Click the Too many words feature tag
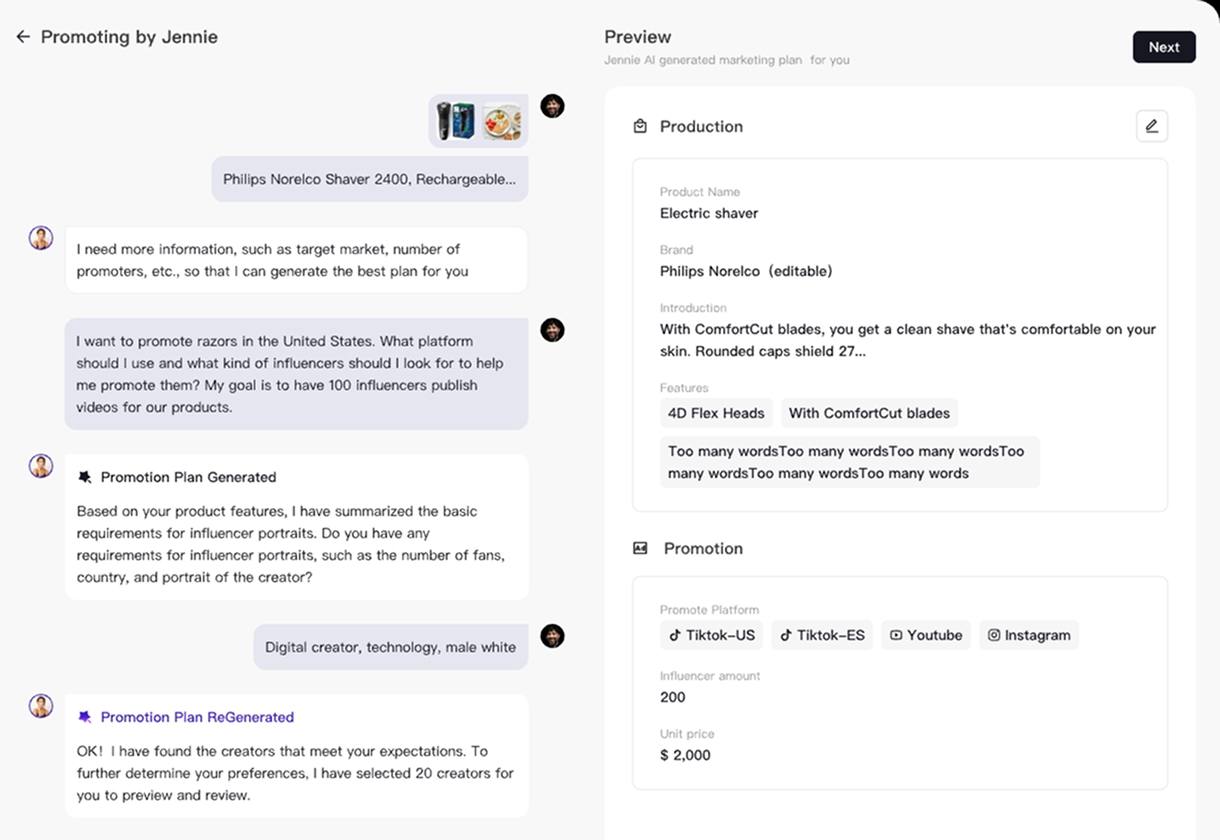The width and height of the screenshot is (1220, 840). click(850, 462)
